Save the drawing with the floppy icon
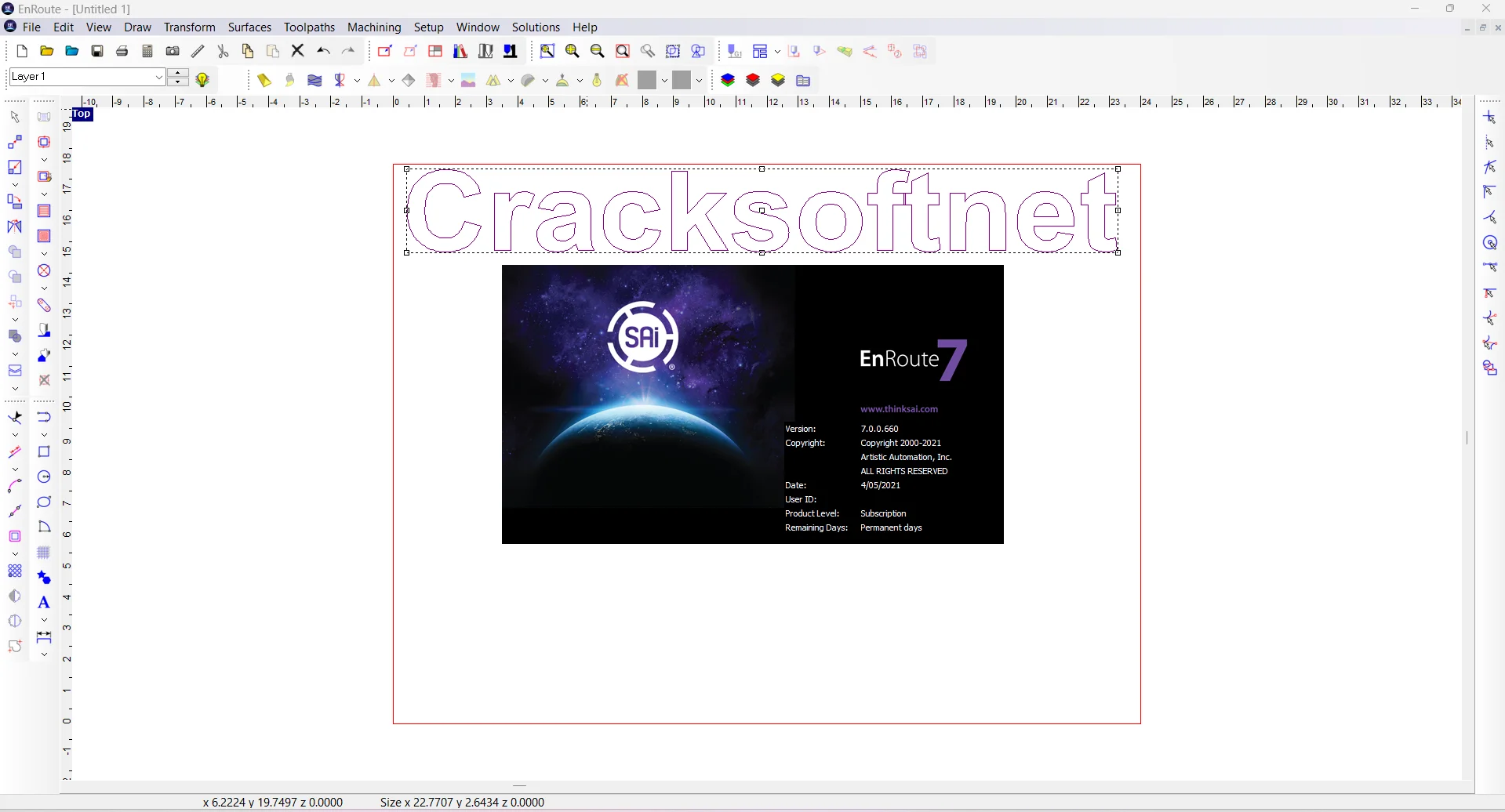Image resolution: width=1505 pixels, height=812 pixels. click(x=97, y=52)
